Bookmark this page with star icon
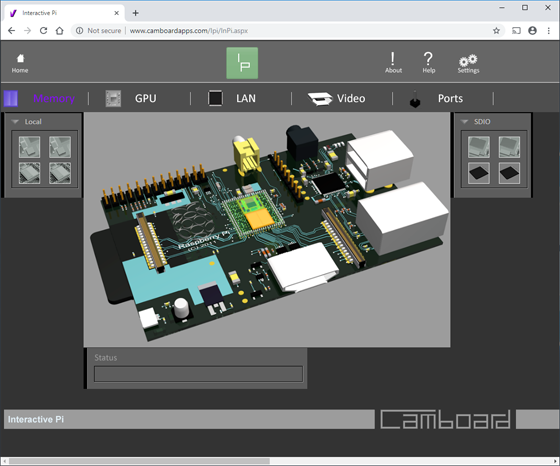The image size is (560, 466). (x=496, y=31)
